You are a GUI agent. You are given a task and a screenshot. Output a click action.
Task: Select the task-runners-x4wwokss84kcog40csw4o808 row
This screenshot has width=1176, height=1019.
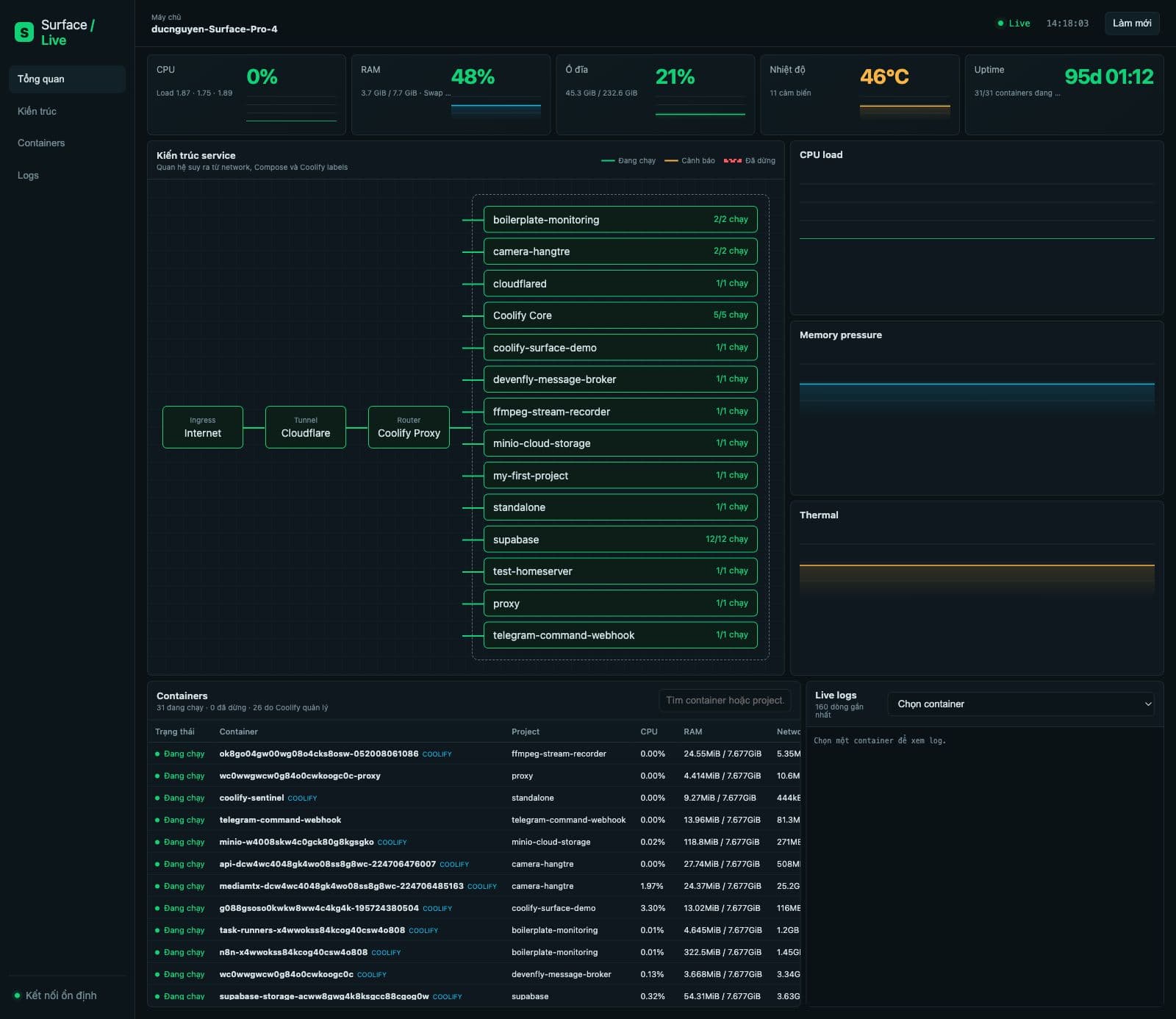(474, 930)
